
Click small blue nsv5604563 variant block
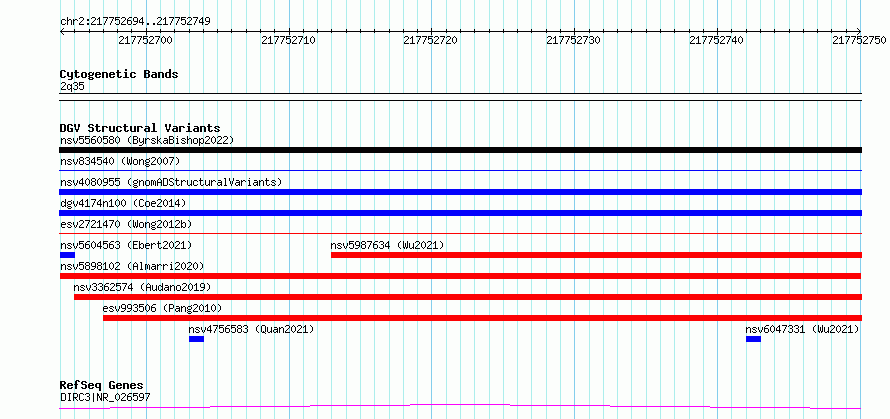[67, 255]
